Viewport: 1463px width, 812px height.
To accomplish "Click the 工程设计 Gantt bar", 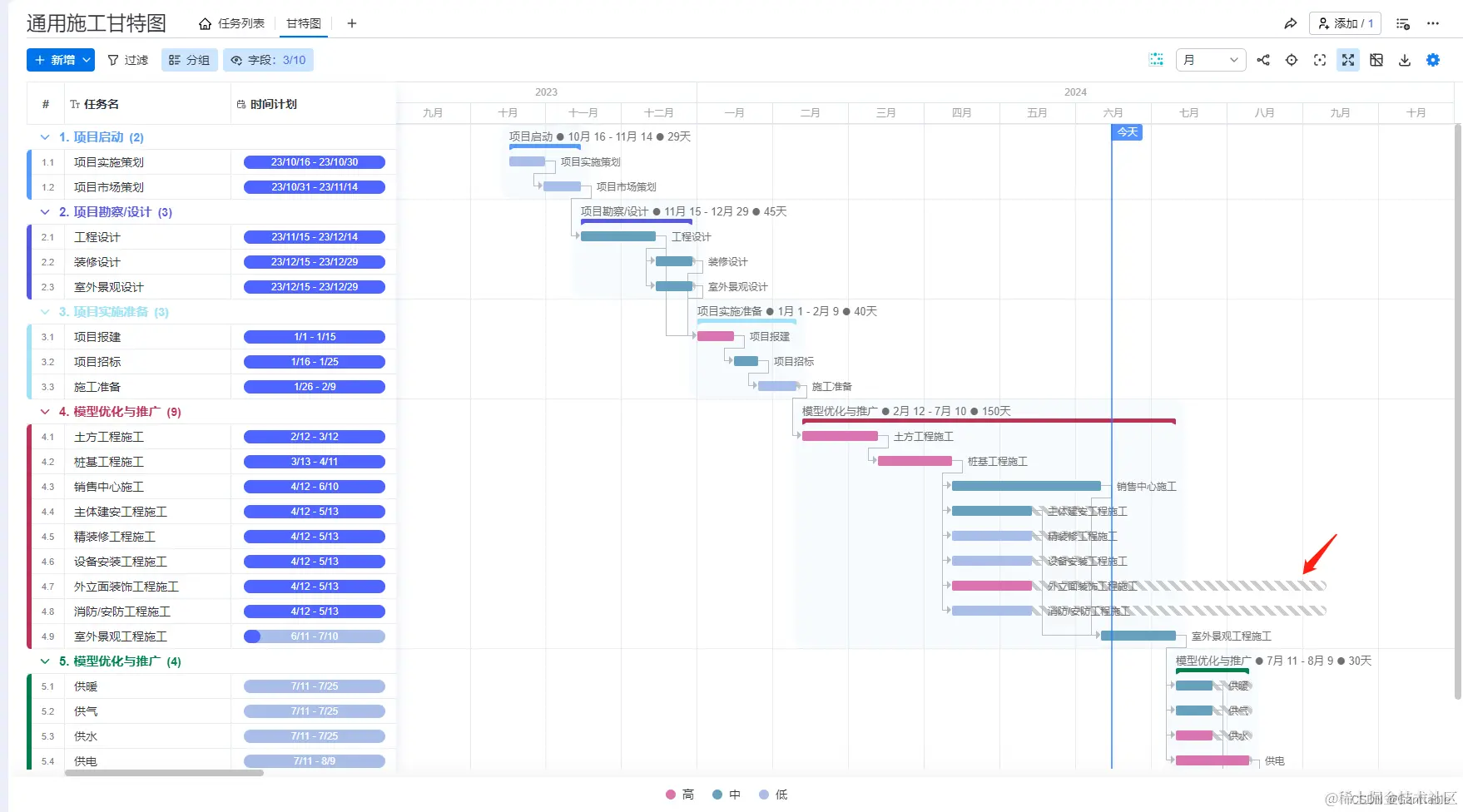I will tap(618, 236).
